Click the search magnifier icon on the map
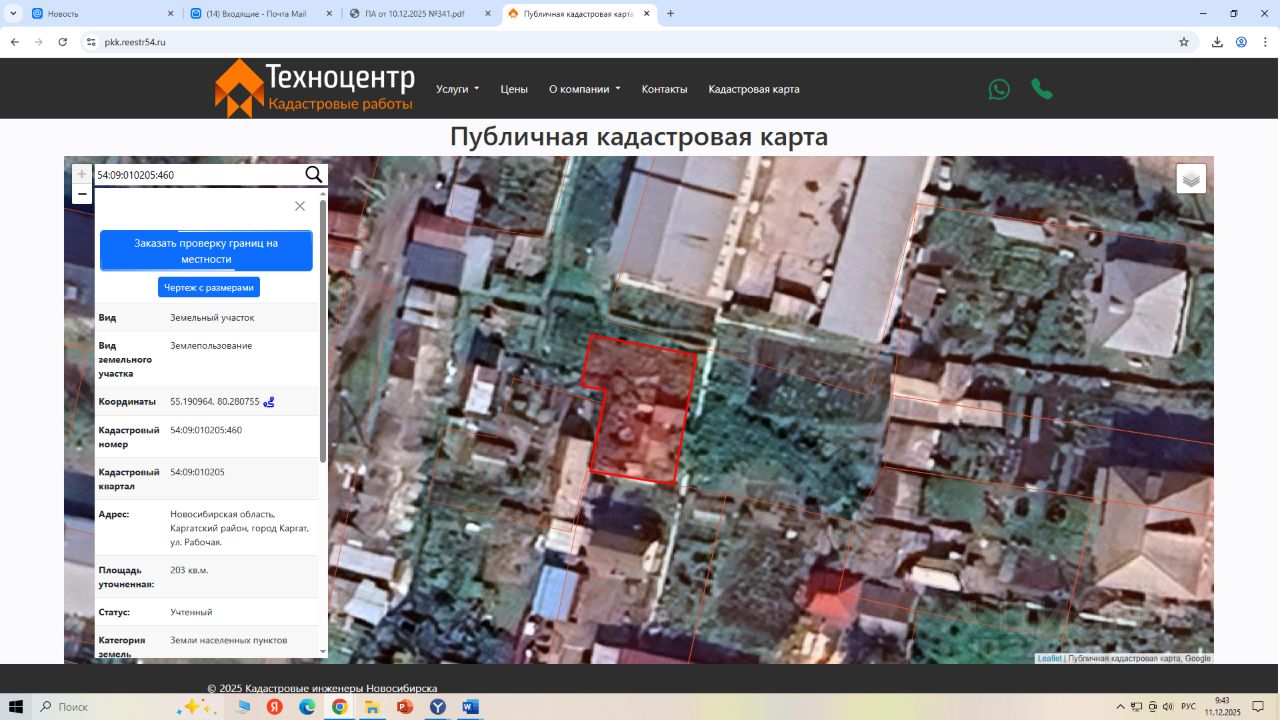 click(313, 175)
